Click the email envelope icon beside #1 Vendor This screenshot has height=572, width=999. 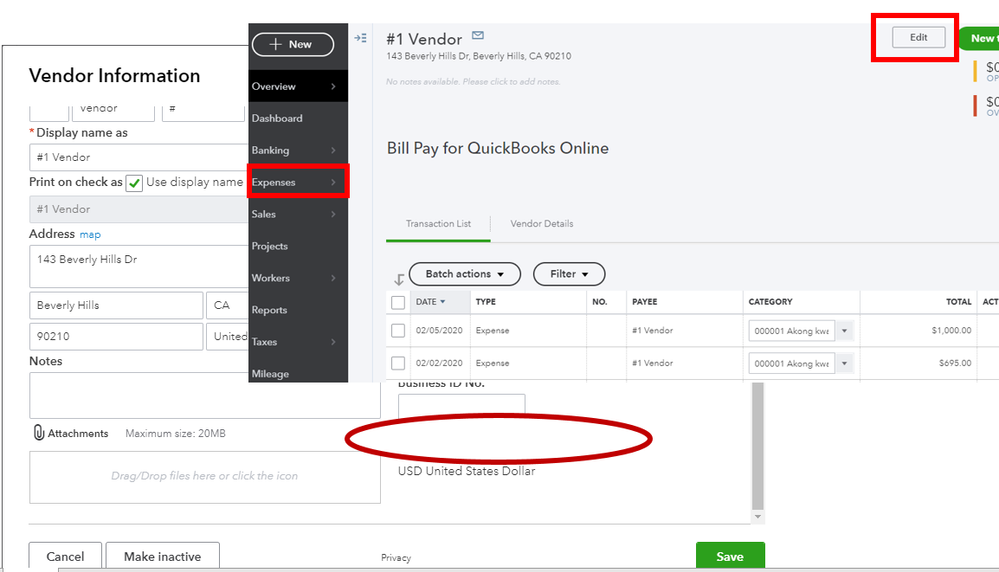pos(478,35)
